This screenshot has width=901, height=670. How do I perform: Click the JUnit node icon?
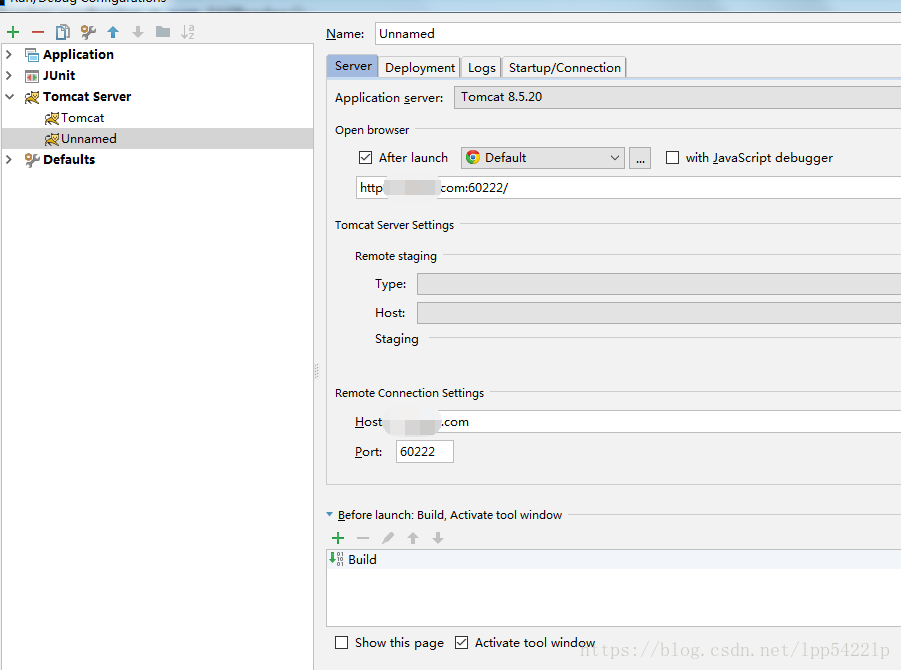(32, 76)
